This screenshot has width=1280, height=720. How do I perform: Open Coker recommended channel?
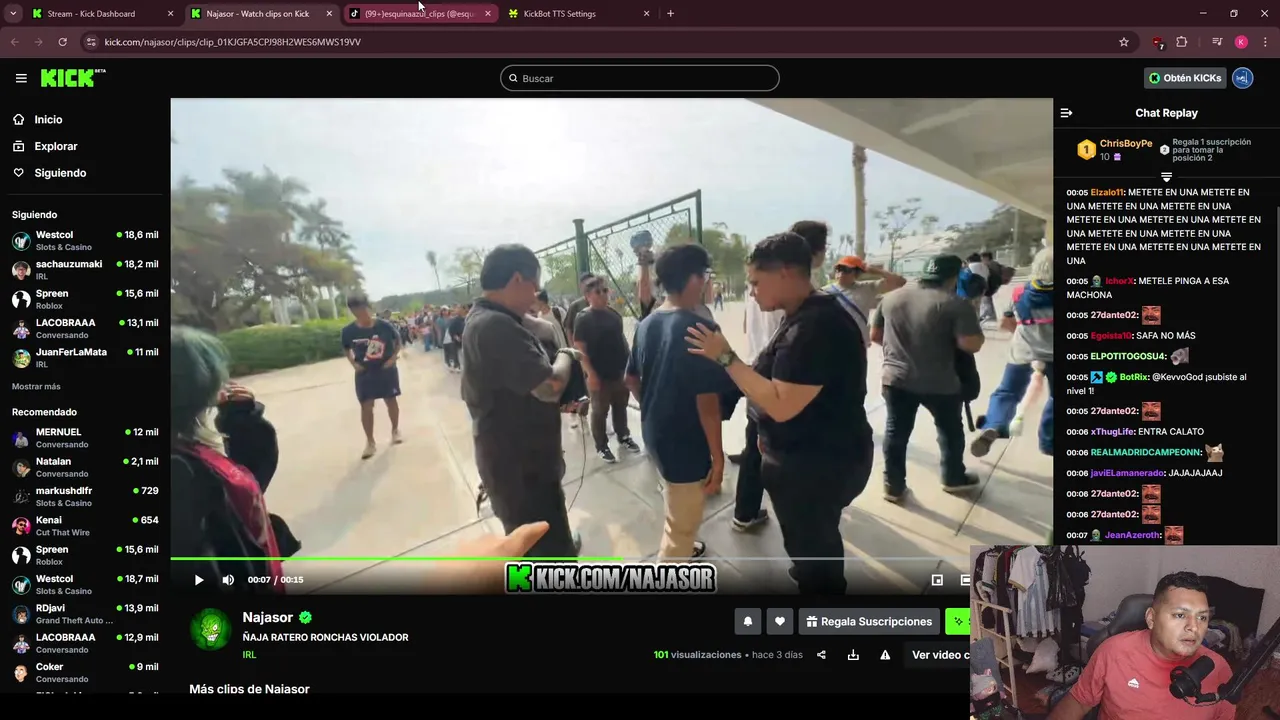pos(85,672)
